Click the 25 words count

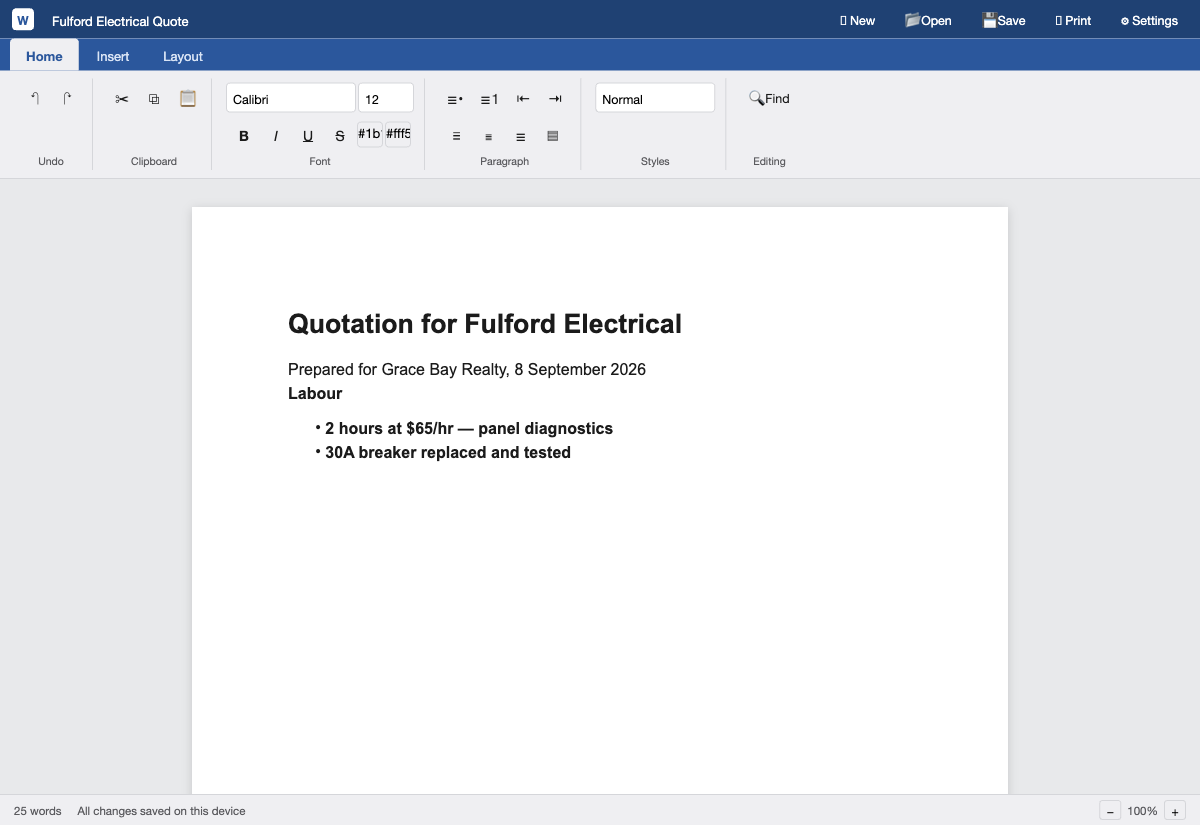coord(38,811)
